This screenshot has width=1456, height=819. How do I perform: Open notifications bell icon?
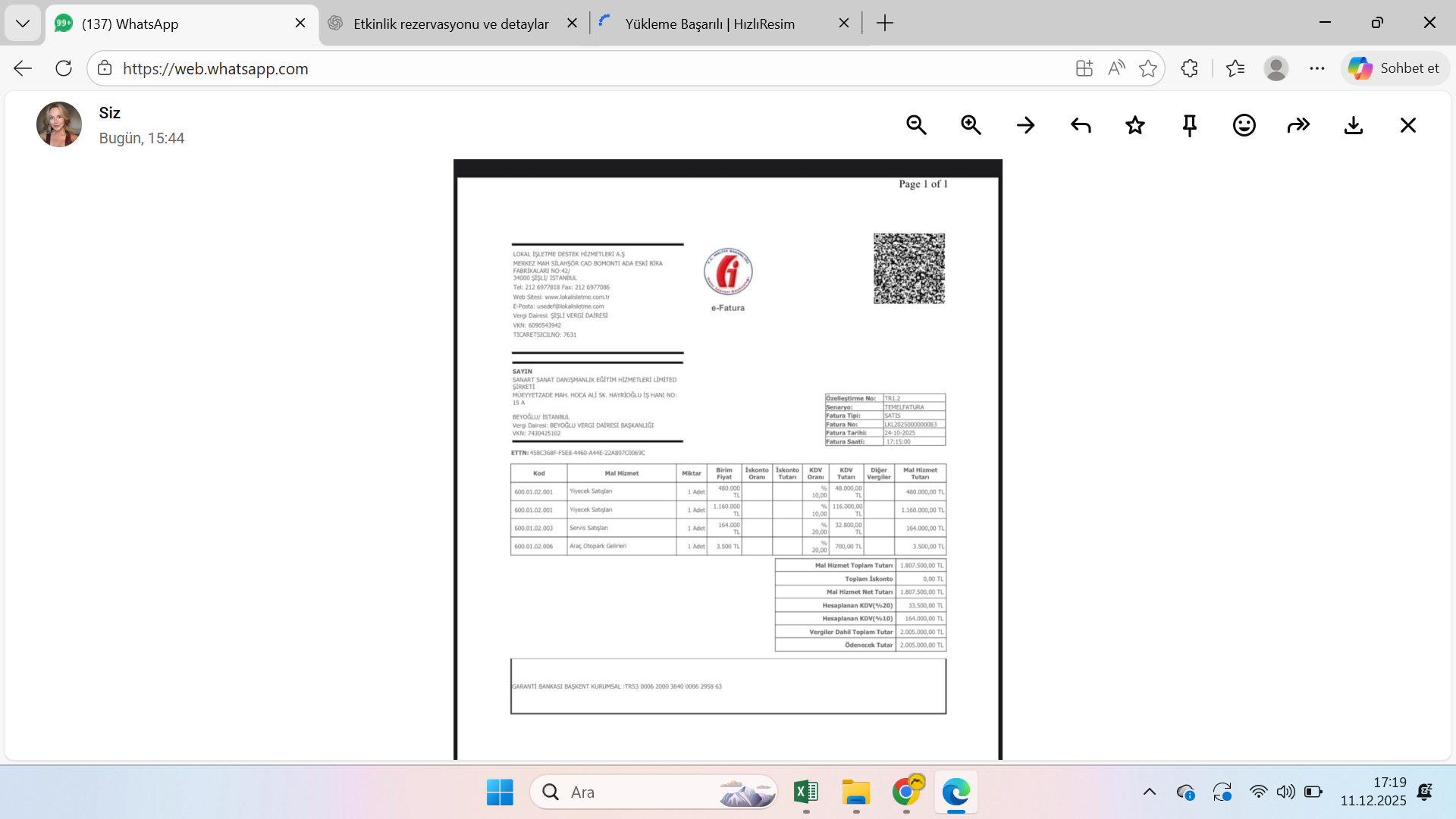pyautogui.click(x=1425, y=792)
